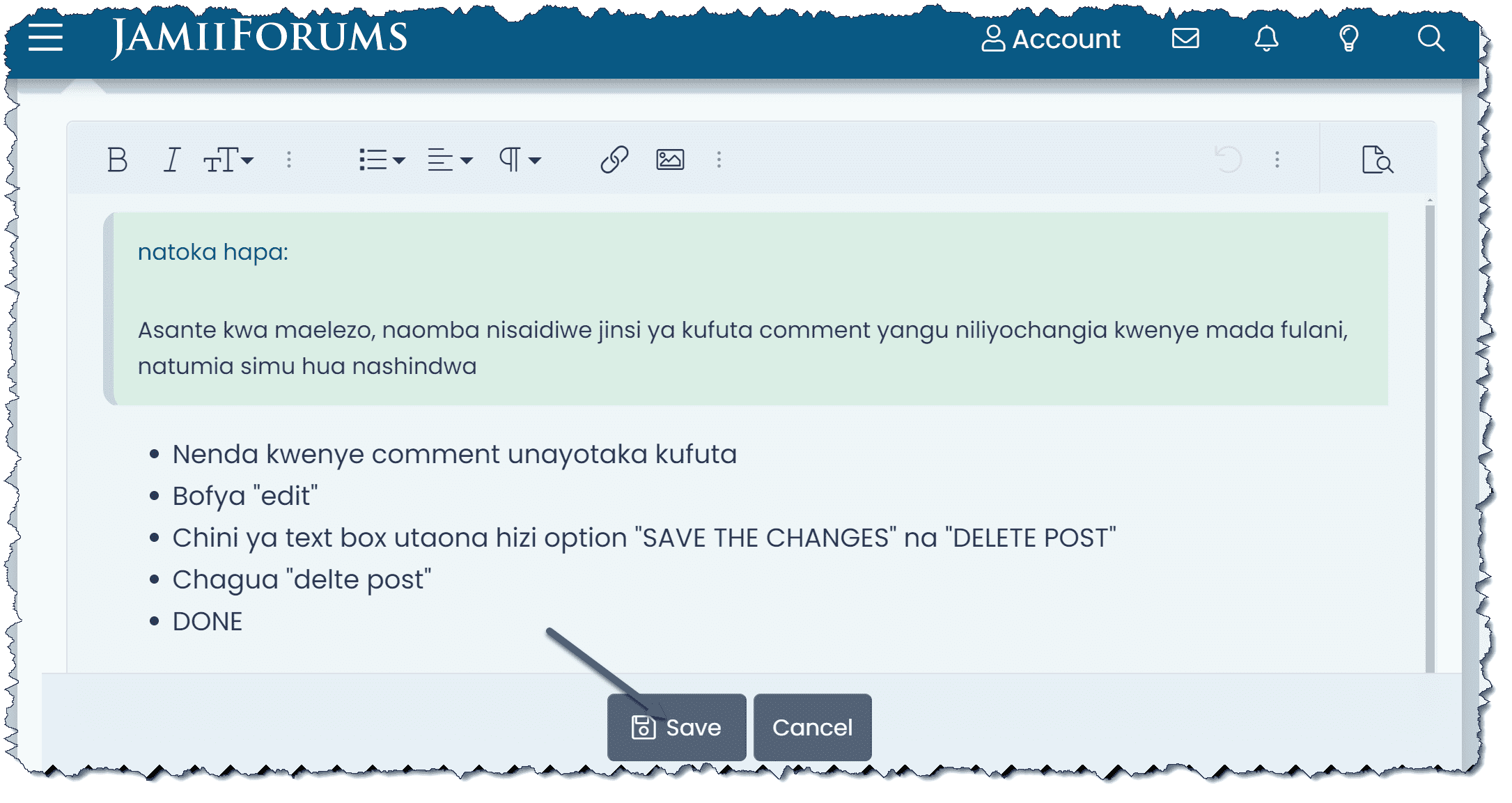Open the Account menu

(x=1051, y=39)
